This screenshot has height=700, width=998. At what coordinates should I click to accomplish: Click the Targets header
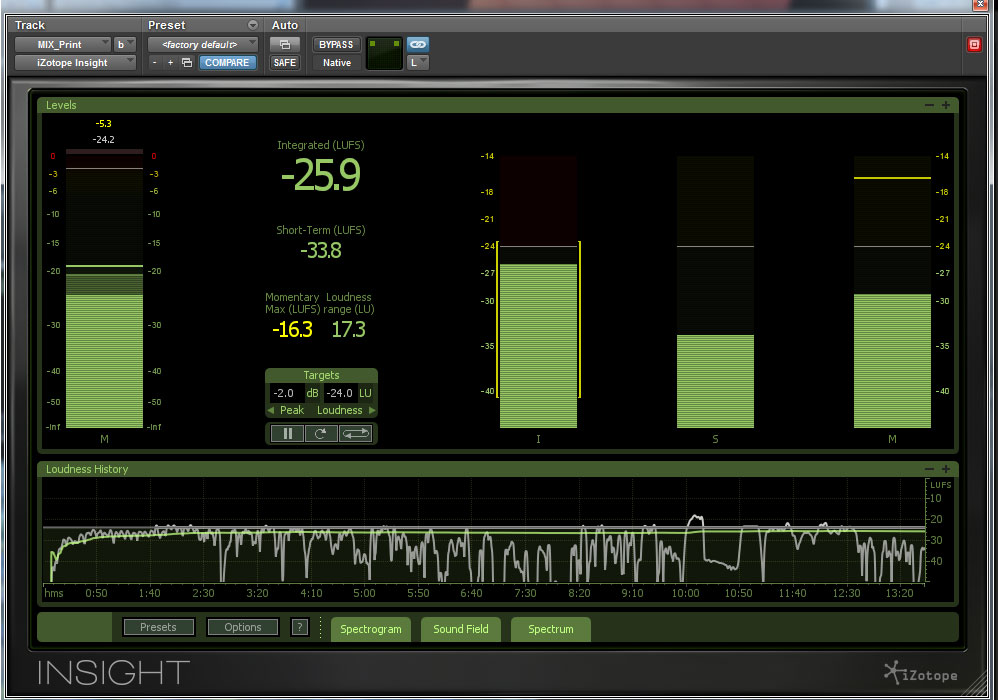[x=321, y=375]
